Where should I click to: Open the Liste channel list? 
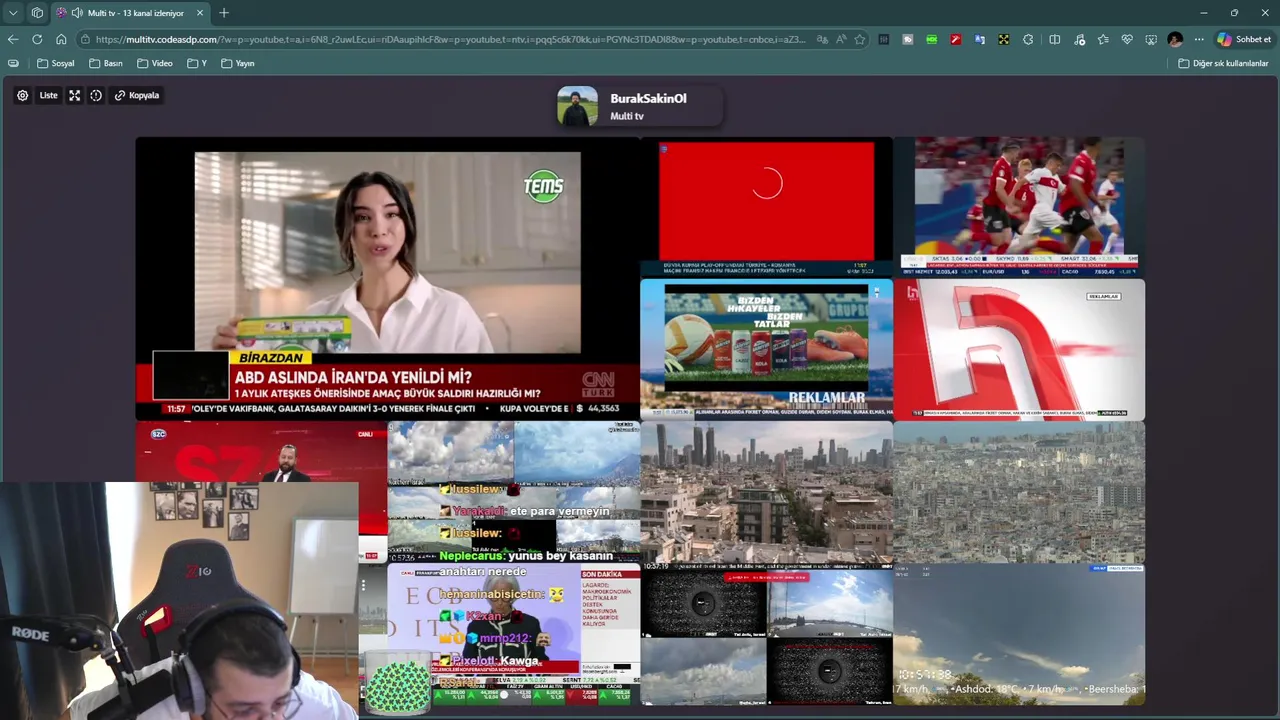pyautogui.click(x=48, y=95)
